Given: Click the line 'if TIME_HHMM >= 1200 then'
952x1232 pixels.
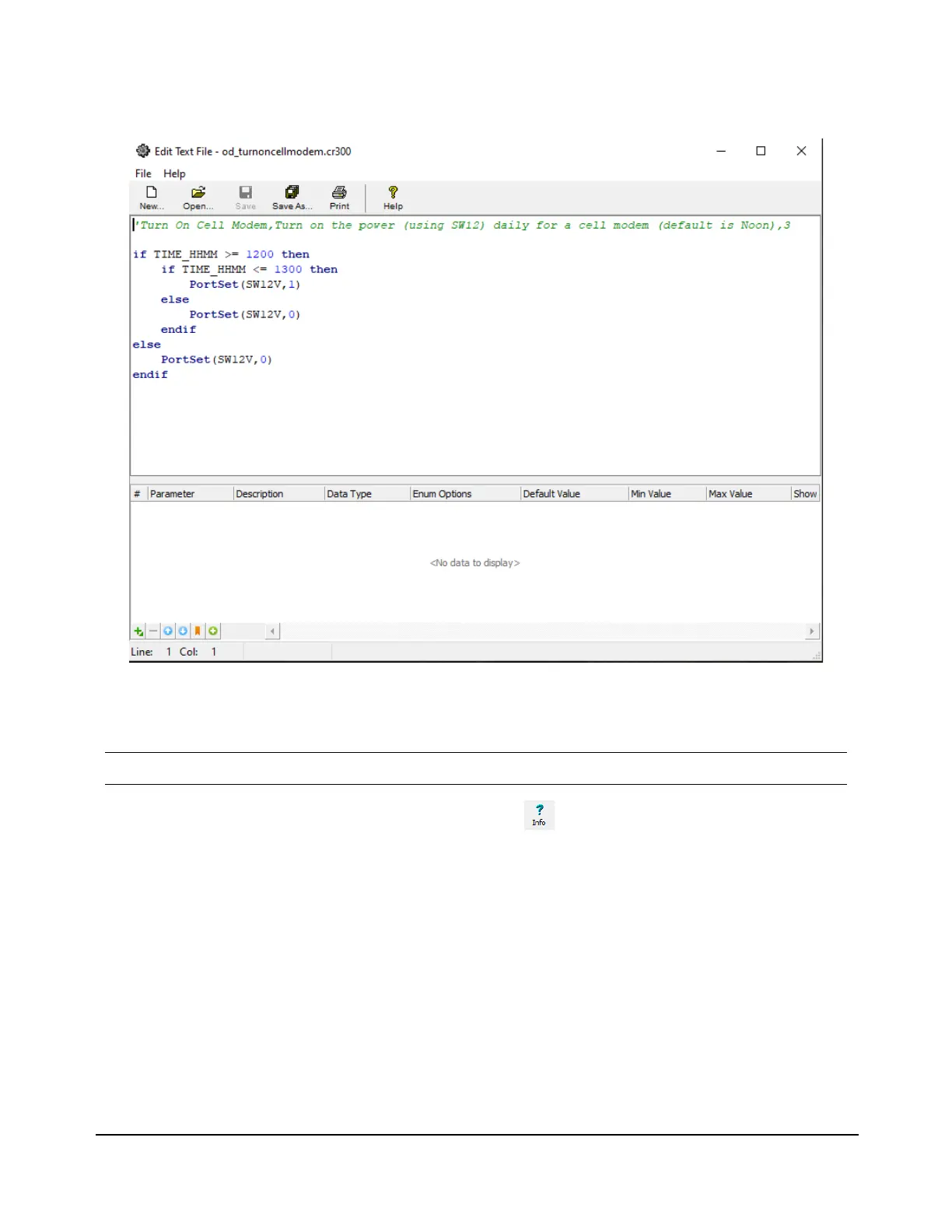Looking at the screenshot, I should point(221,254).
